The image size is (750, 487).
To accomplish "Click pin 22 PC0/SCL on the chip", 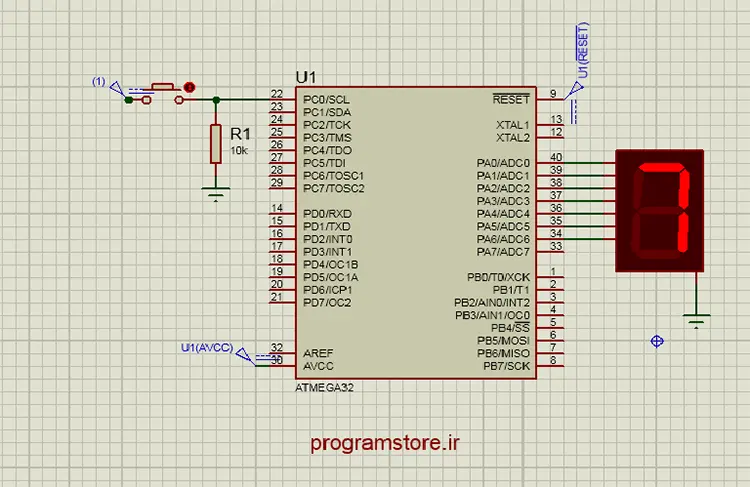I will tap(282, 100).
